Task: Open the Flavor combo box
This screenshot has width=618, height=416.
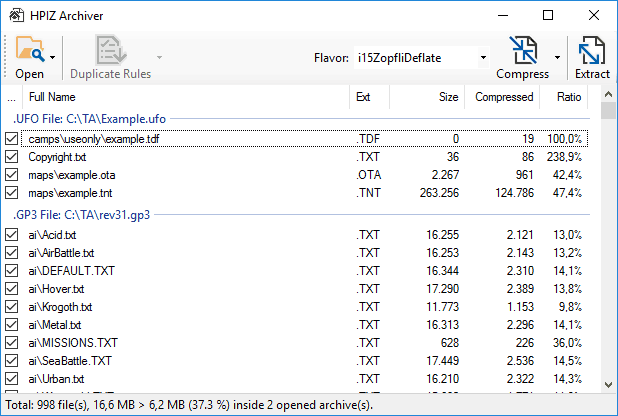Action: point(421,58)
